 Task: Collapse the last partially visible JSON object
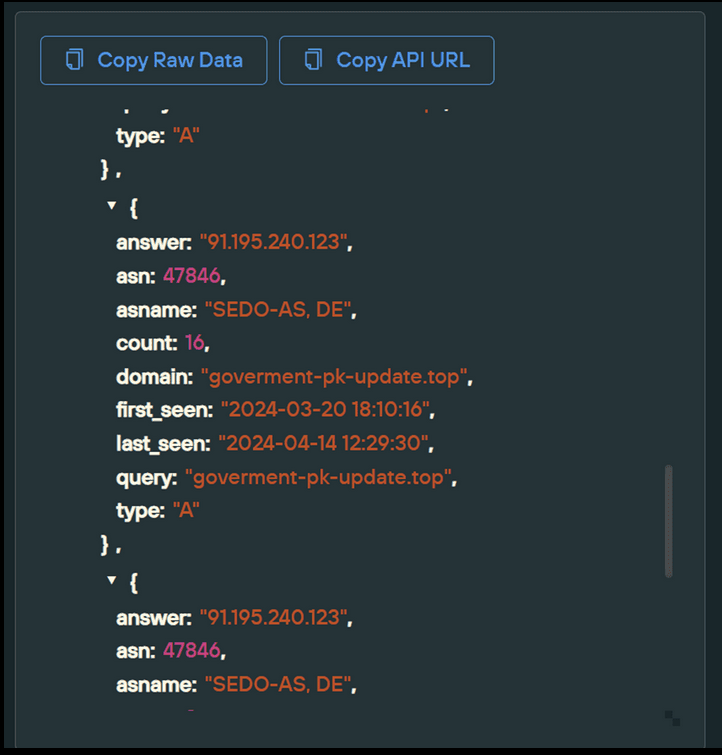[112, 579]
